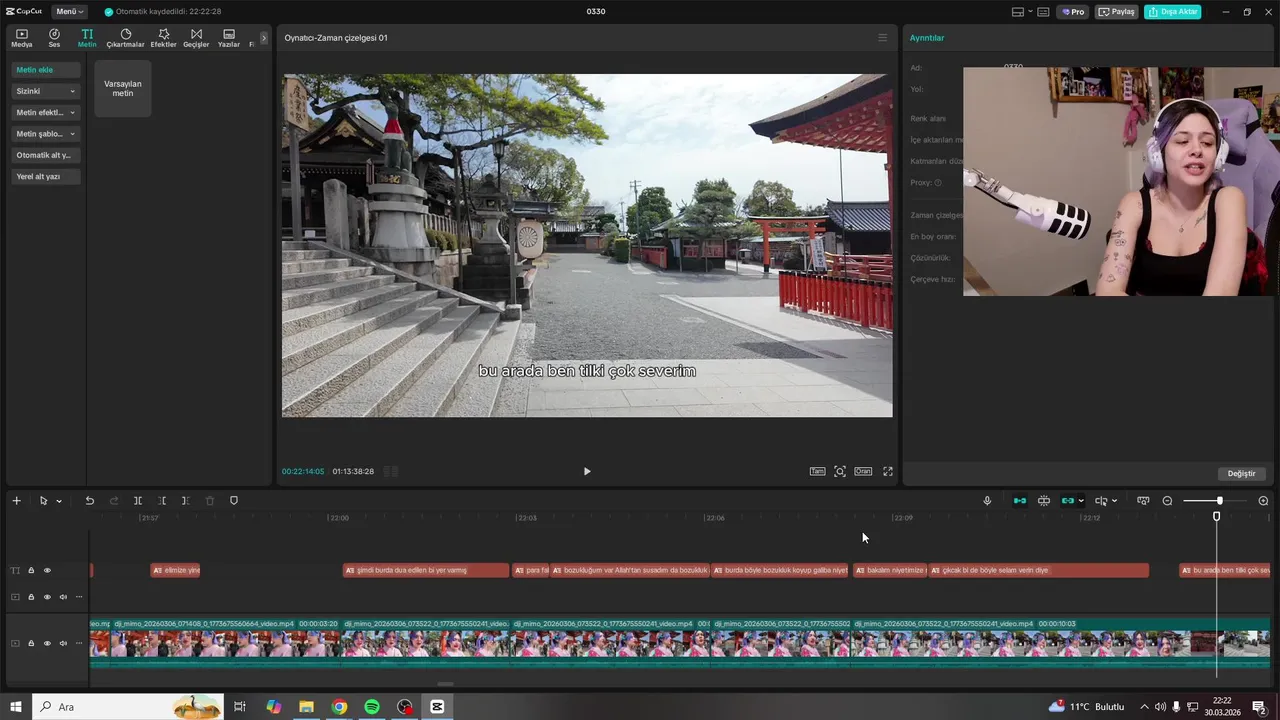Enter fullscreen preview mode
This screenshot has height=720, width=1280.
(x=887, y=471)
